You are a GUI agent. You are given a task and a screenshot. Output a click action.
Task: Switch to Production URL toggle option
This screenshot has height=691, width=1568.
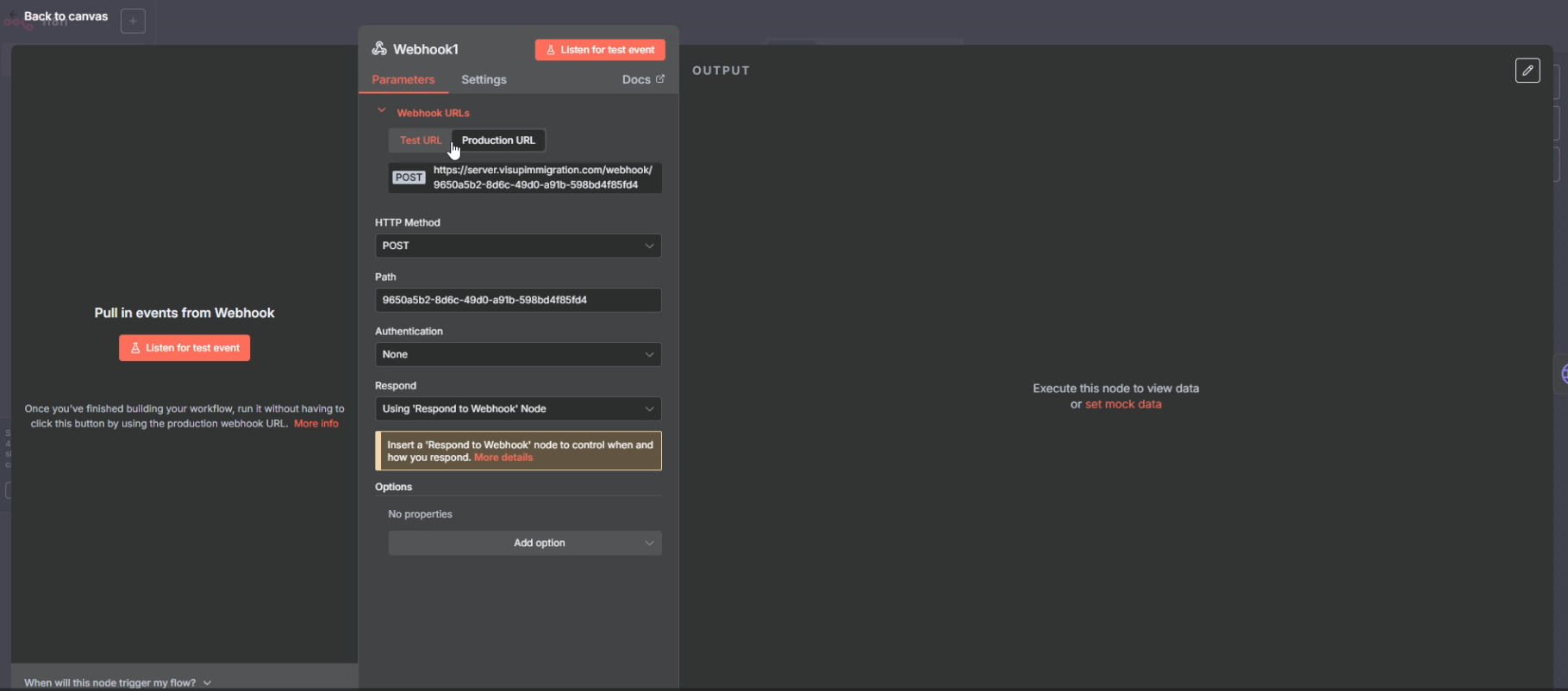coord(498,140)
